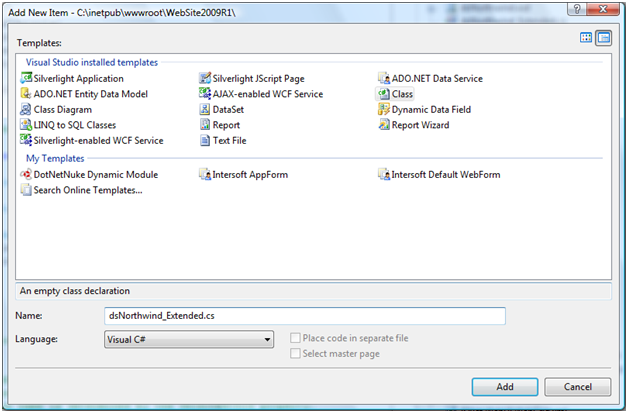Click the Add button

pyautogui.click(x=505, y=387)
